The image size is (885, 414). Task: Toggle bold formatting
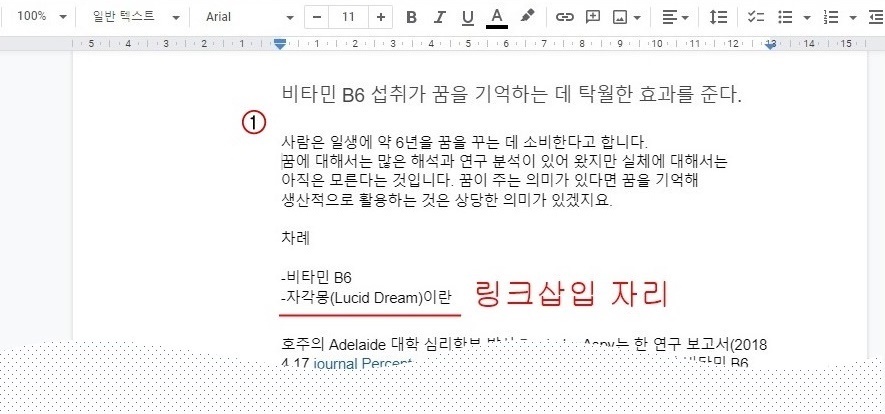[411, 17]
